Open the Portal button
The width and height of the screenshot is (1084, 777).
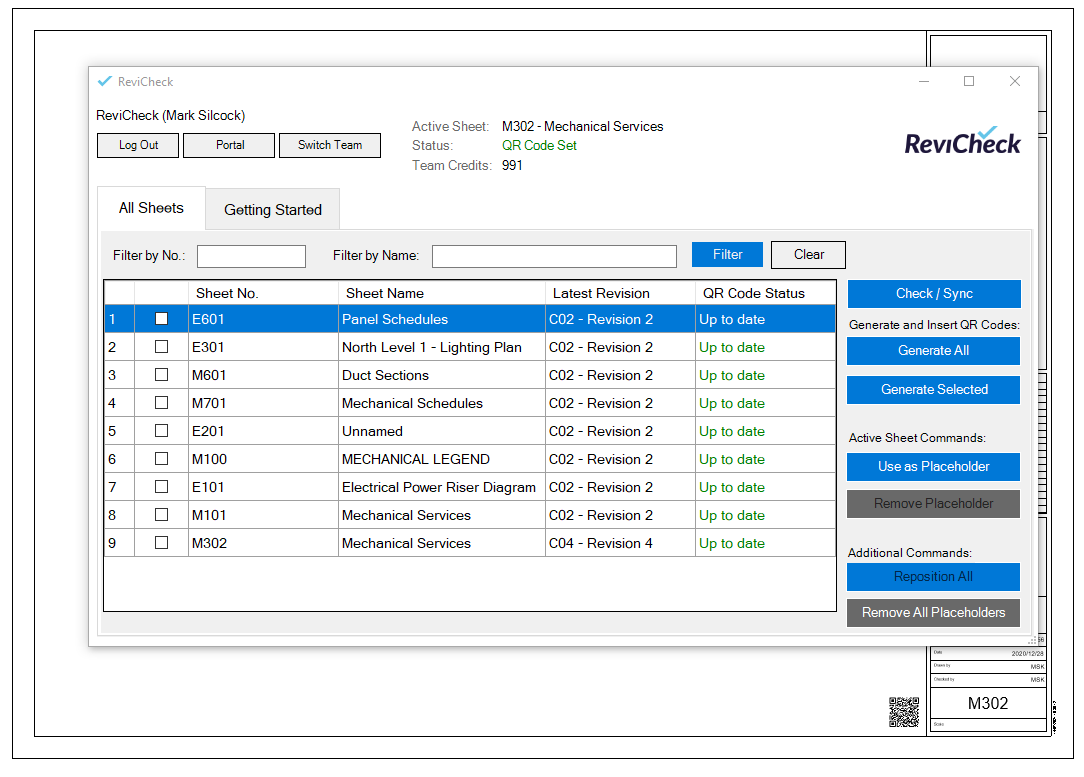(x=229, y=145)
